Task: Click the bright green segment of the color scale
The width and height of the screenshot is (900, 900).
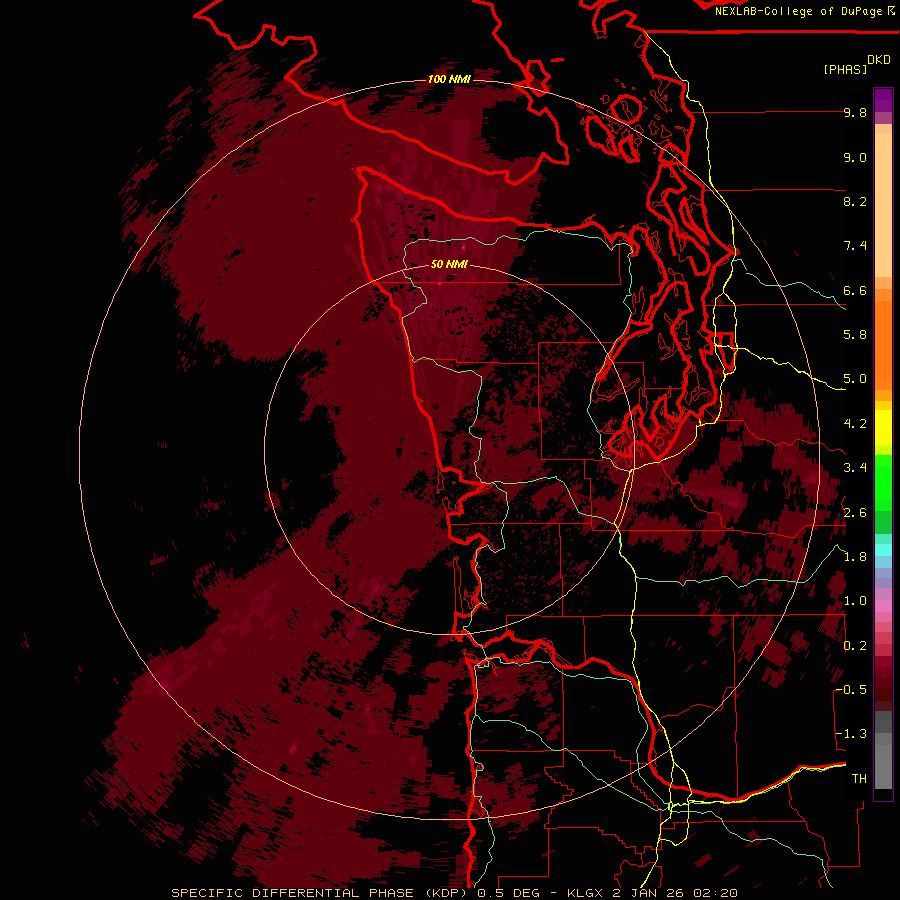Action: coord(883,482)
